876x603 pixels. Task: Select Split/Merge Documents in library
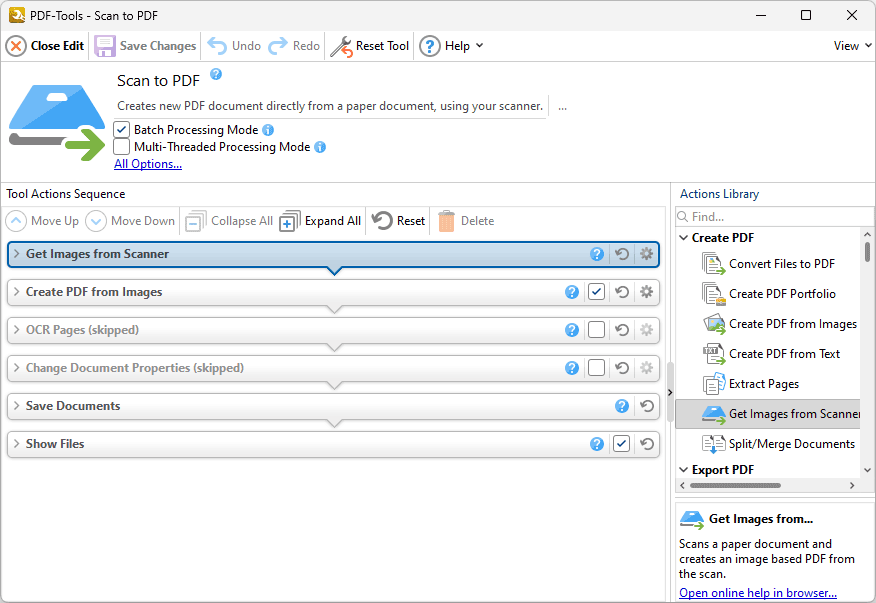click(x=779, y=444)
